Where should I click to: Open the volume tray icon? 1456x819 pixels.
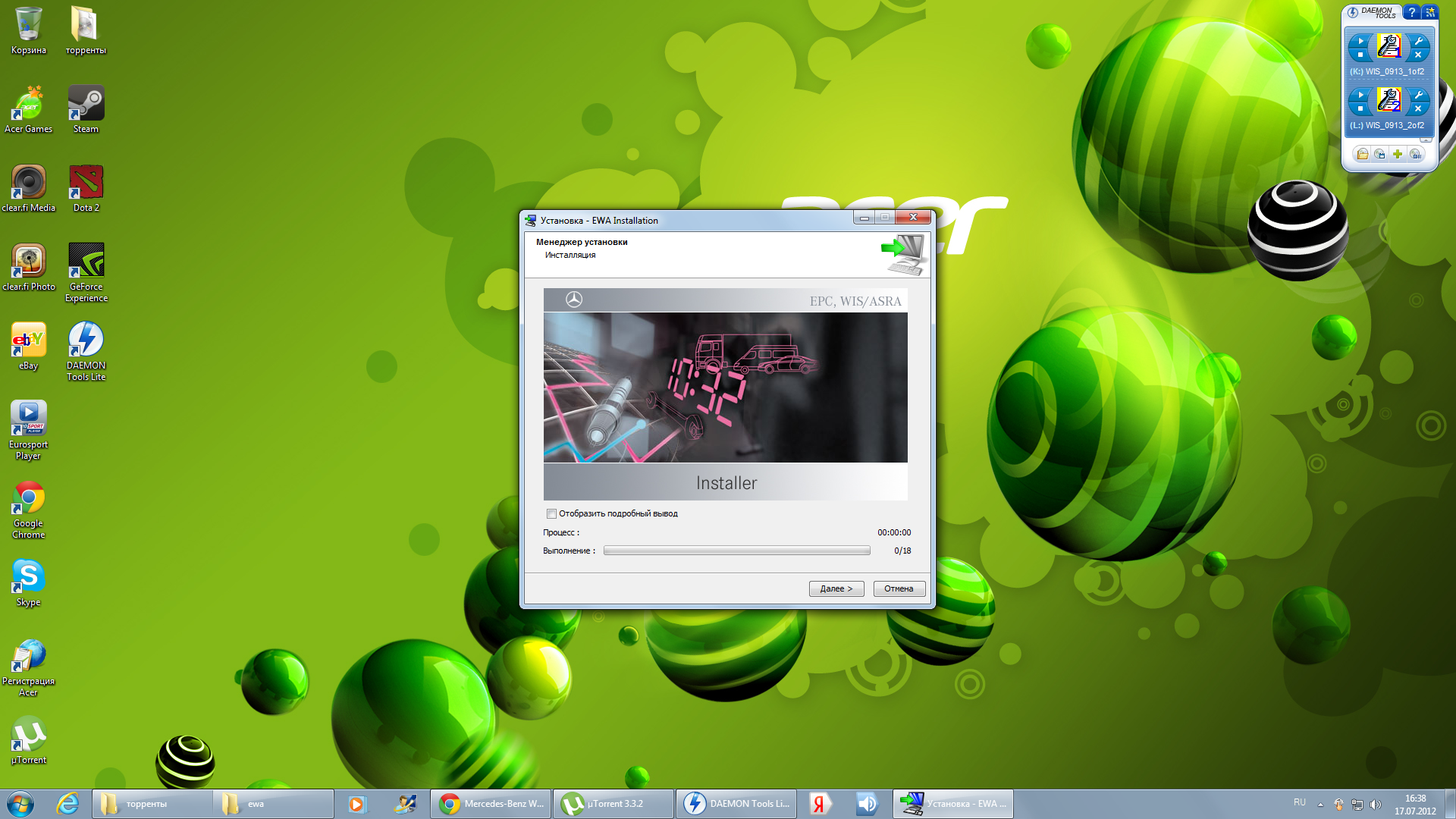1376,804
